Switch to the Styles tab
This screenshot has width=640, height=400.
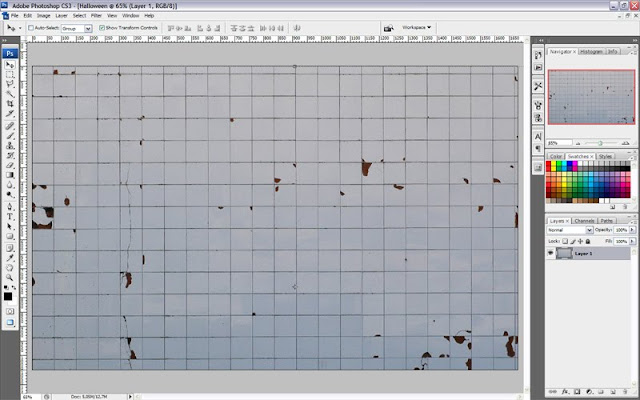click(x=605, y=156)
